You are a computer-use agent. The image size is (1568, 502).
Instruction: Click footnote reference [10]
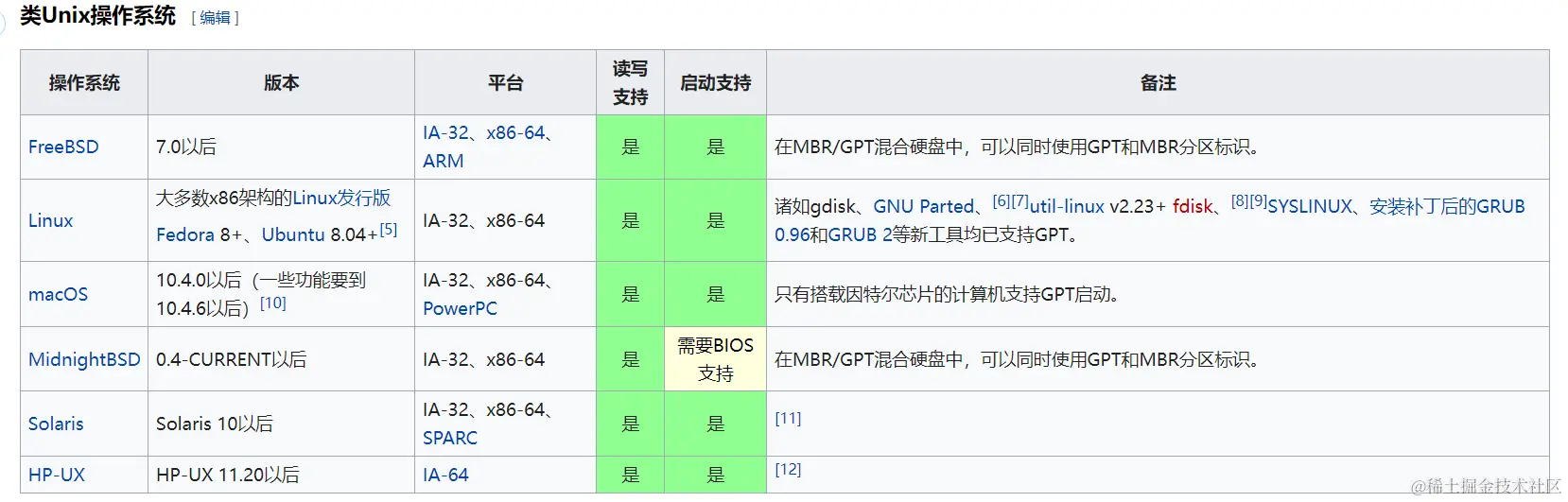click(x=273, y=303)
